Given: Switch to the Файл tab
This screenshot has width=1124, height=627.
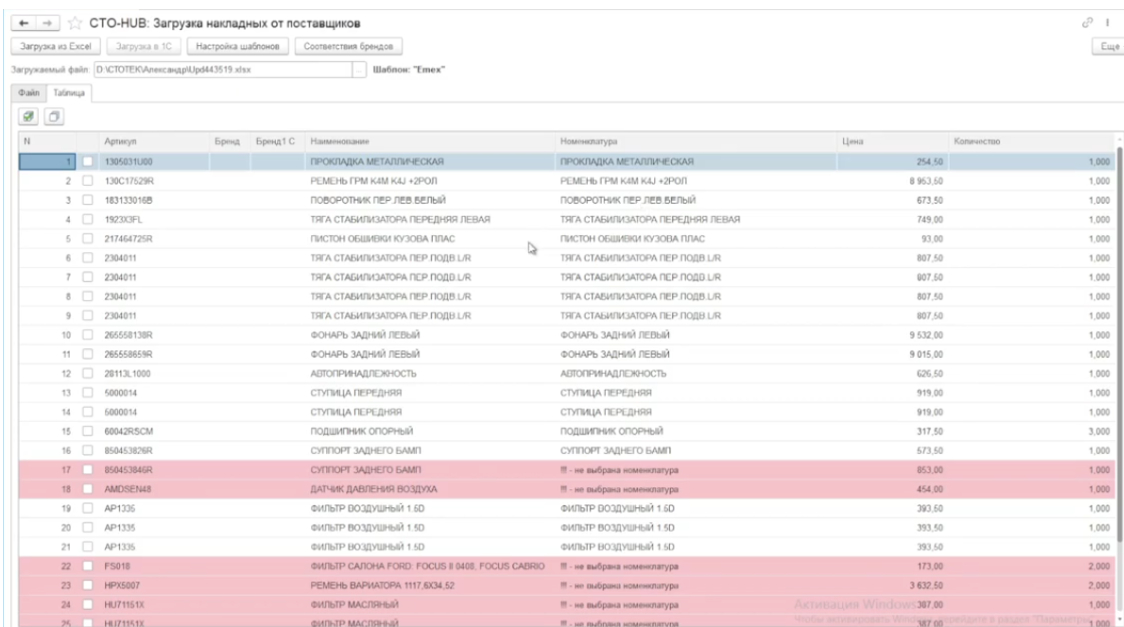Looking at the screenshot, I should pos(29,93).
